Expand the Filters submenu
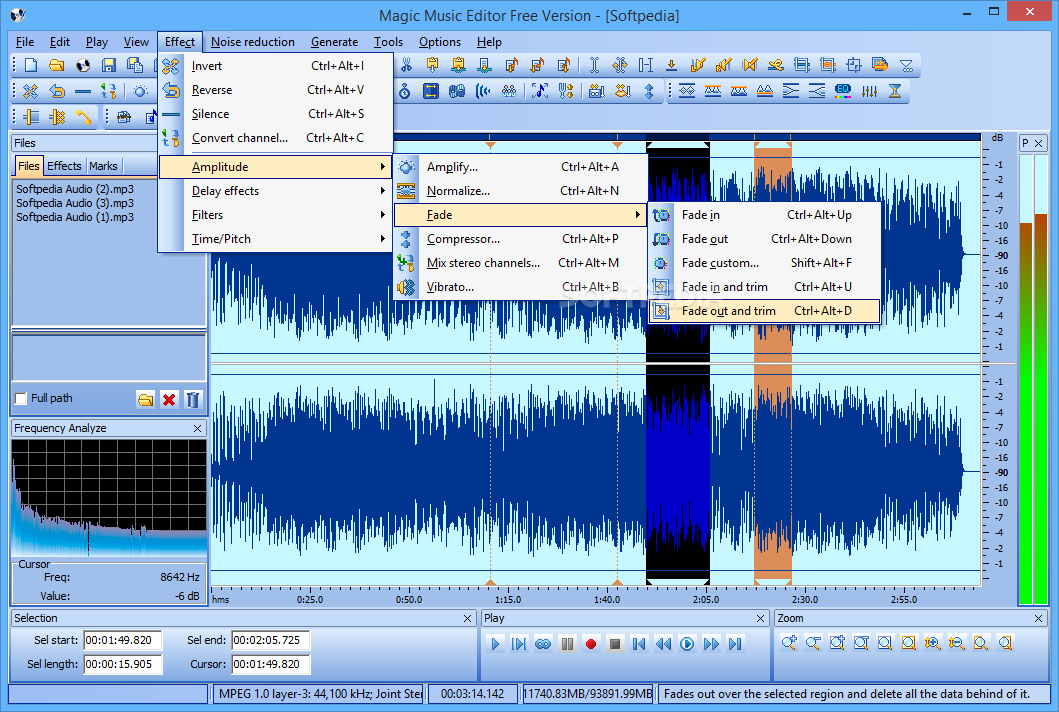1059x712 pixels. click(x=276, y=215)
